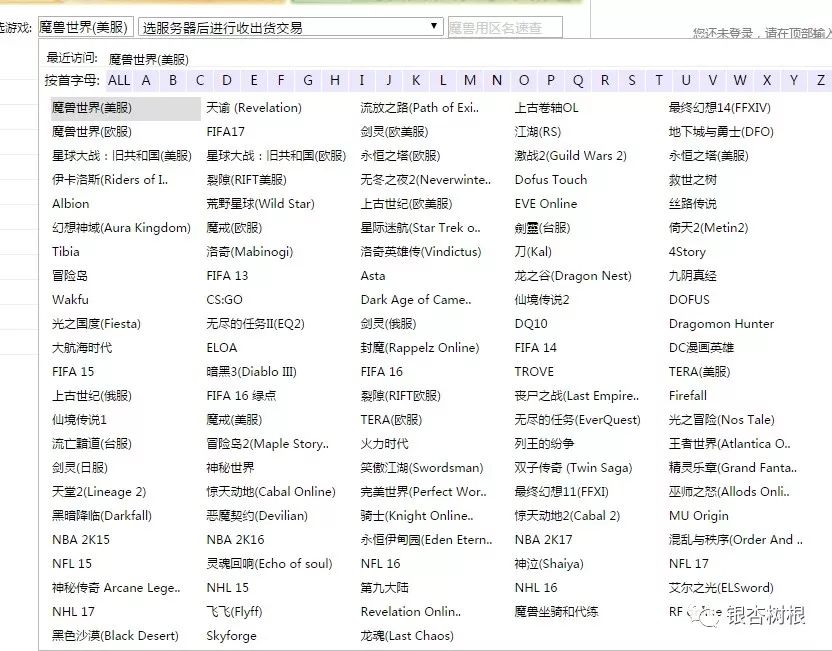Viewport: 832px width, 651px height.
Task: Choose 暗黑3(Diablo III) entry
Action: pos(252,372)
